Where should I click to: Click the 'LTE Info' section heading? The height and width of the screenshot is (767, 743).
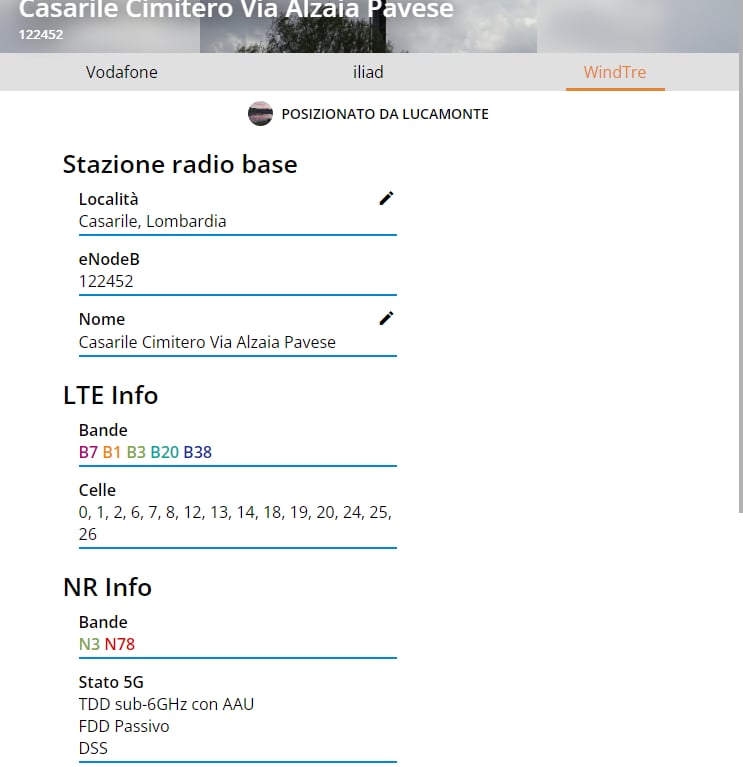click(x=111, y=395)
